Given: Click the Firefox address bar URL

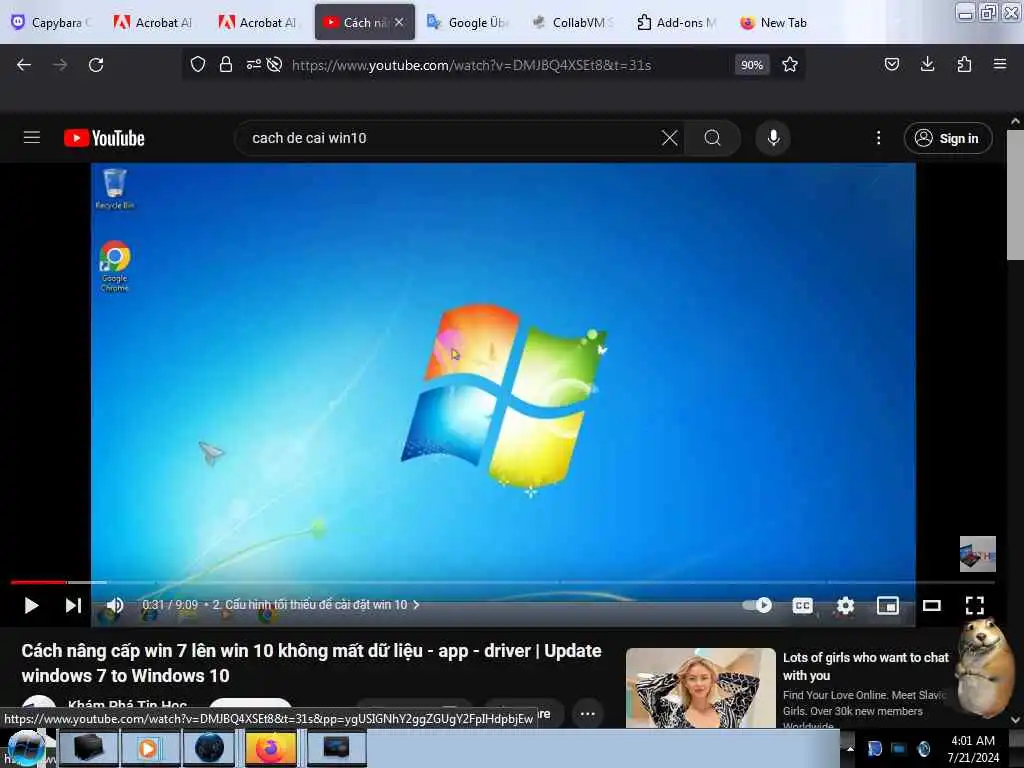Looking at the screenshot, I should pos(472,65).
